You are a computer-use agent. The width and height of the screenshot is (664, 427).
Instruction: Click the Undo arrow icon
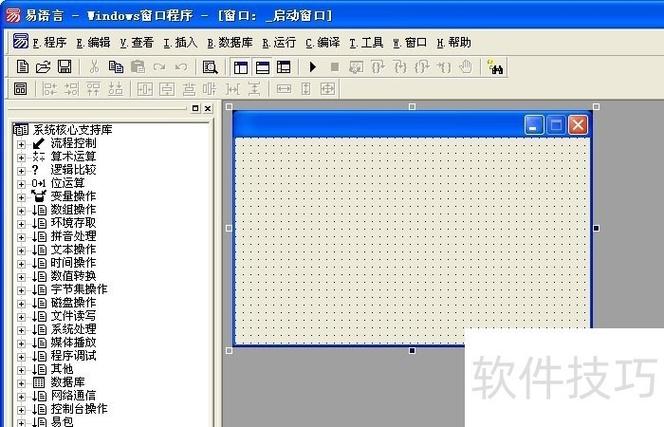pos(181,67)
